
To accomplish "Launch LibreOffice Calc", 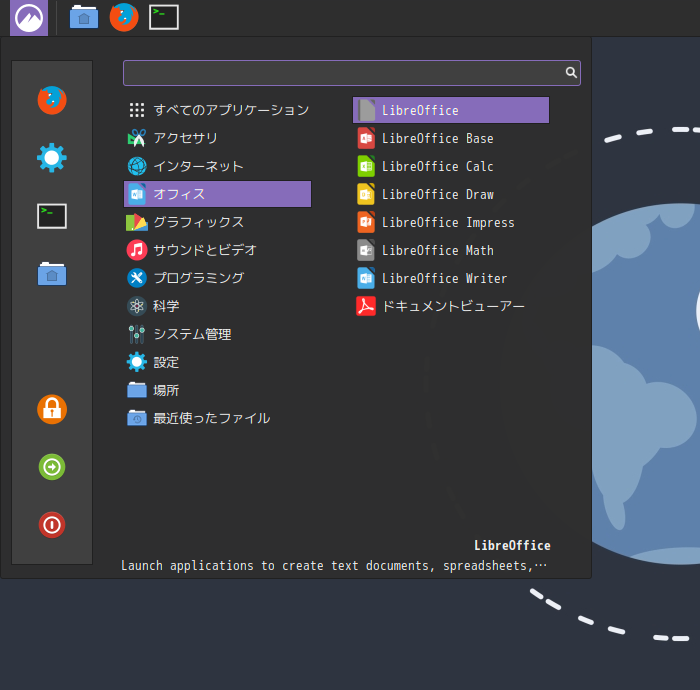I will click(x=437, y=166).
